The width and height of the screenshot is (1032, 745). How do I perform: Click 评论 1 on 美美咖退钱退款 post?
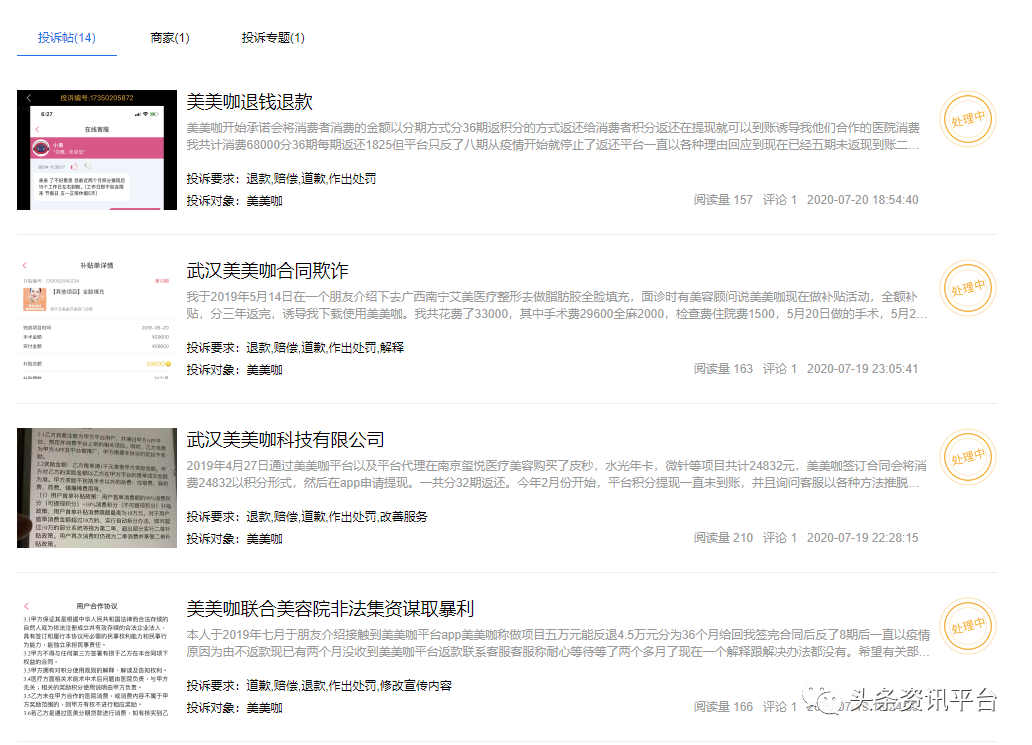(x=779, y=199)
